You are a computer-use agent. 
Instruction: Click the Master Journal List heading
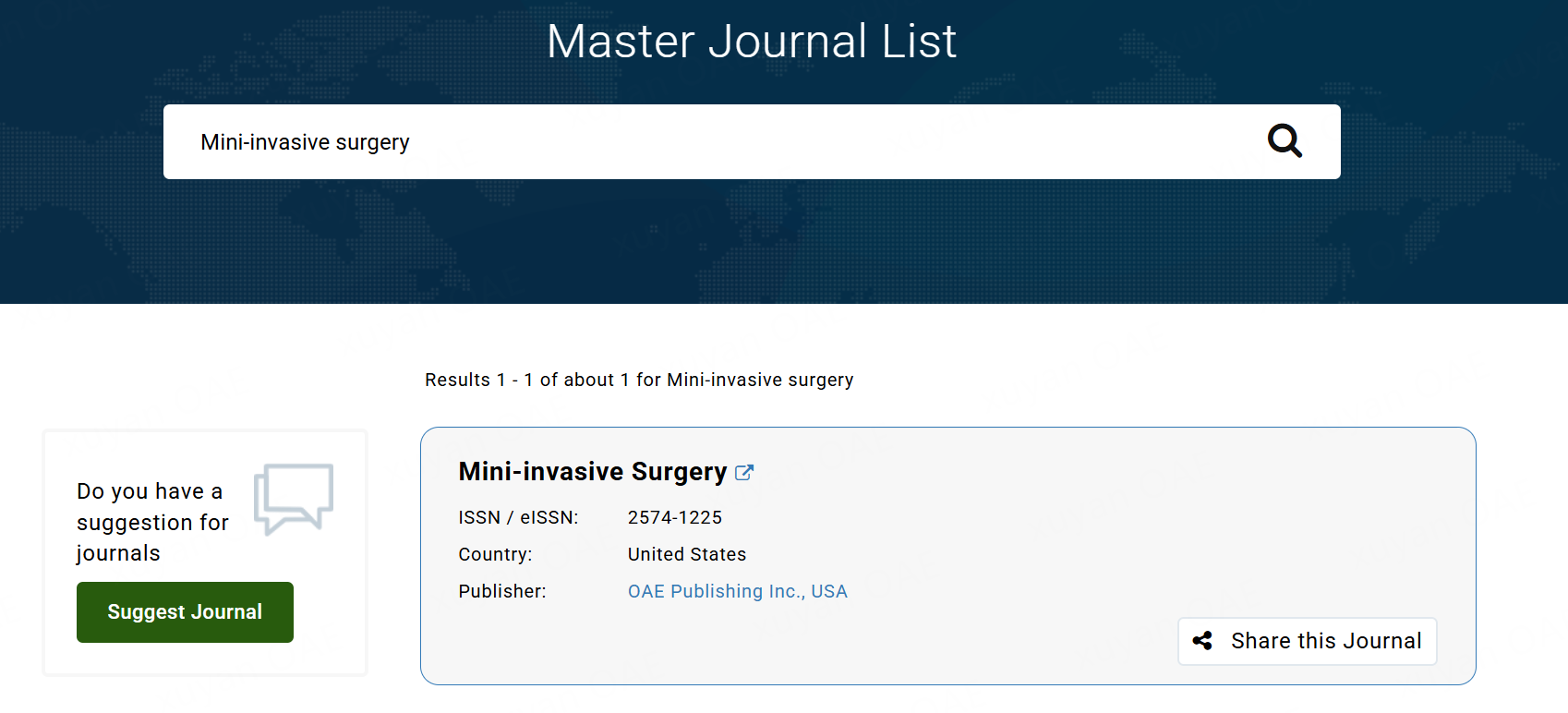pos(751,42)
